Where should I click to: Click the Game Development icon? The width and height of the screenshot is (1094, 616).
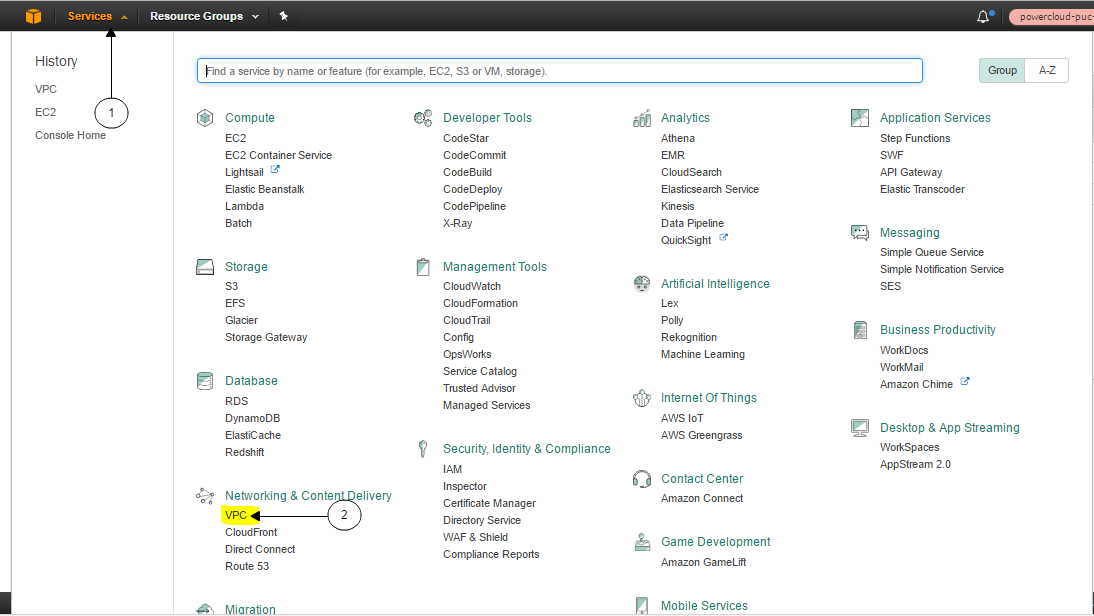pos(643,542)
